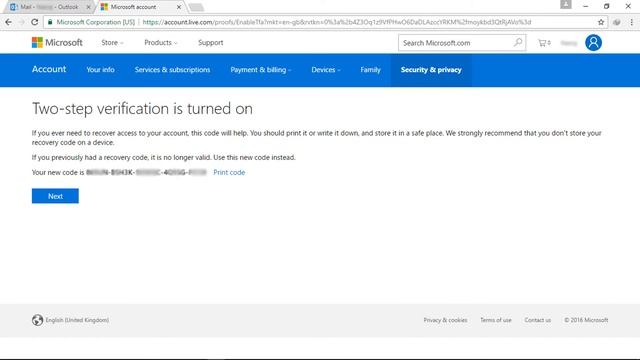Click the browser address bar URL
640x360 pixels.
(x=337, y=22)
